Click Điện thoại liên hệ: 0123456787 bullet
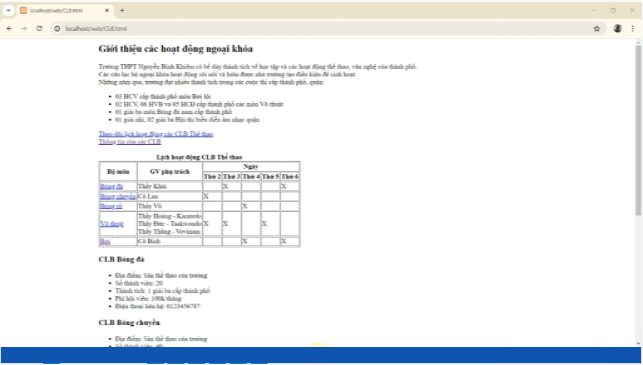The image size is (643, 365). 157,306
